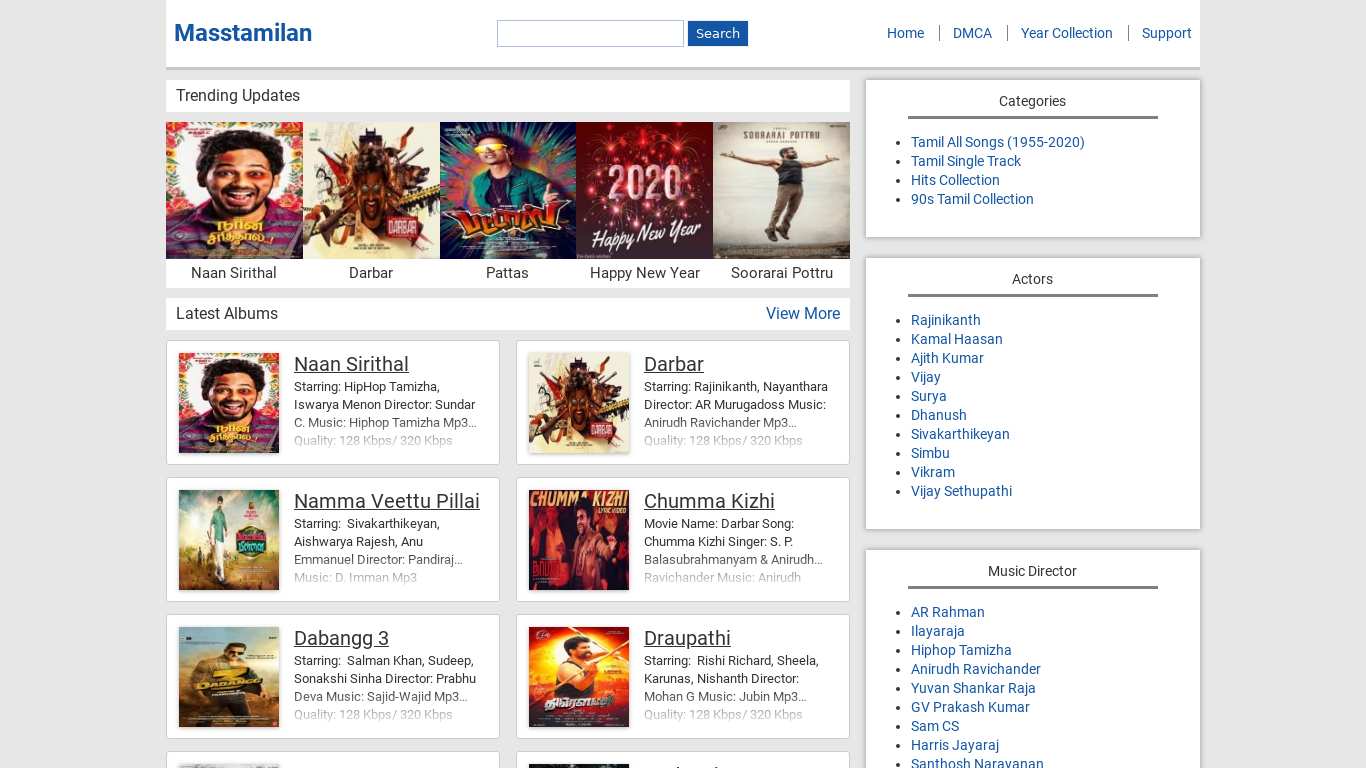Open Namma Veettu Pillai album title
This screenshot has width=1366, height=768.
pos(387,501)
